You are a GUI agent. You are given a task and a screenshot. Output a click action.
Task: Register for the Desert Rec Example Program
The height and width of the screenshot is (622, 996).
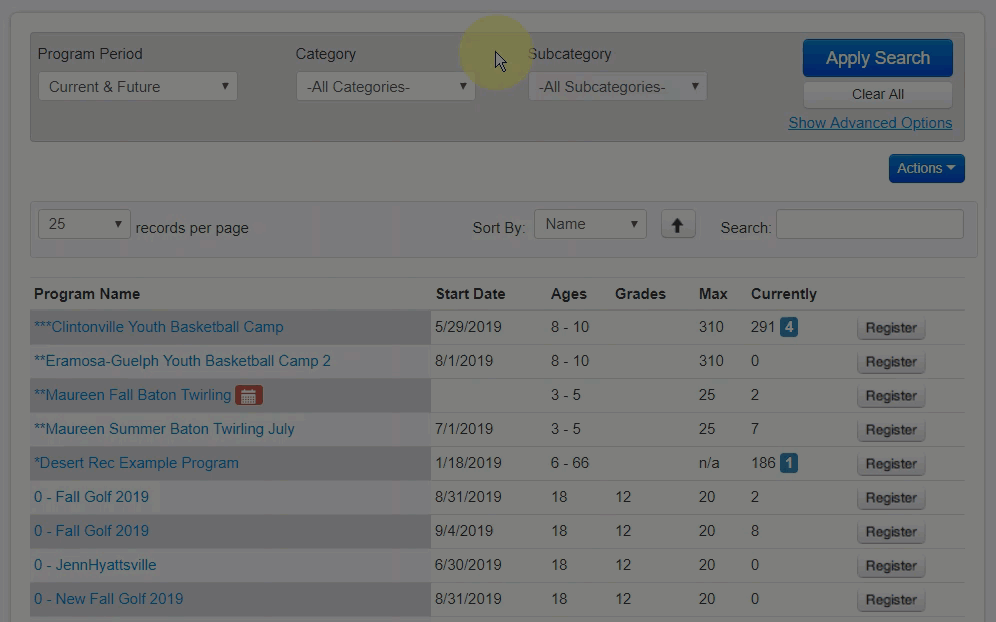(x=890, y=464)
